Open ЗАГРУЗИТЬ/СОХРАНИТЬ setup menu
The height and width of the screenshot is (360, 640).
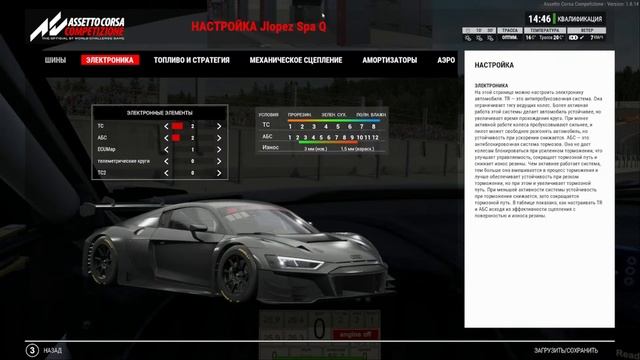tap(566, 351)
